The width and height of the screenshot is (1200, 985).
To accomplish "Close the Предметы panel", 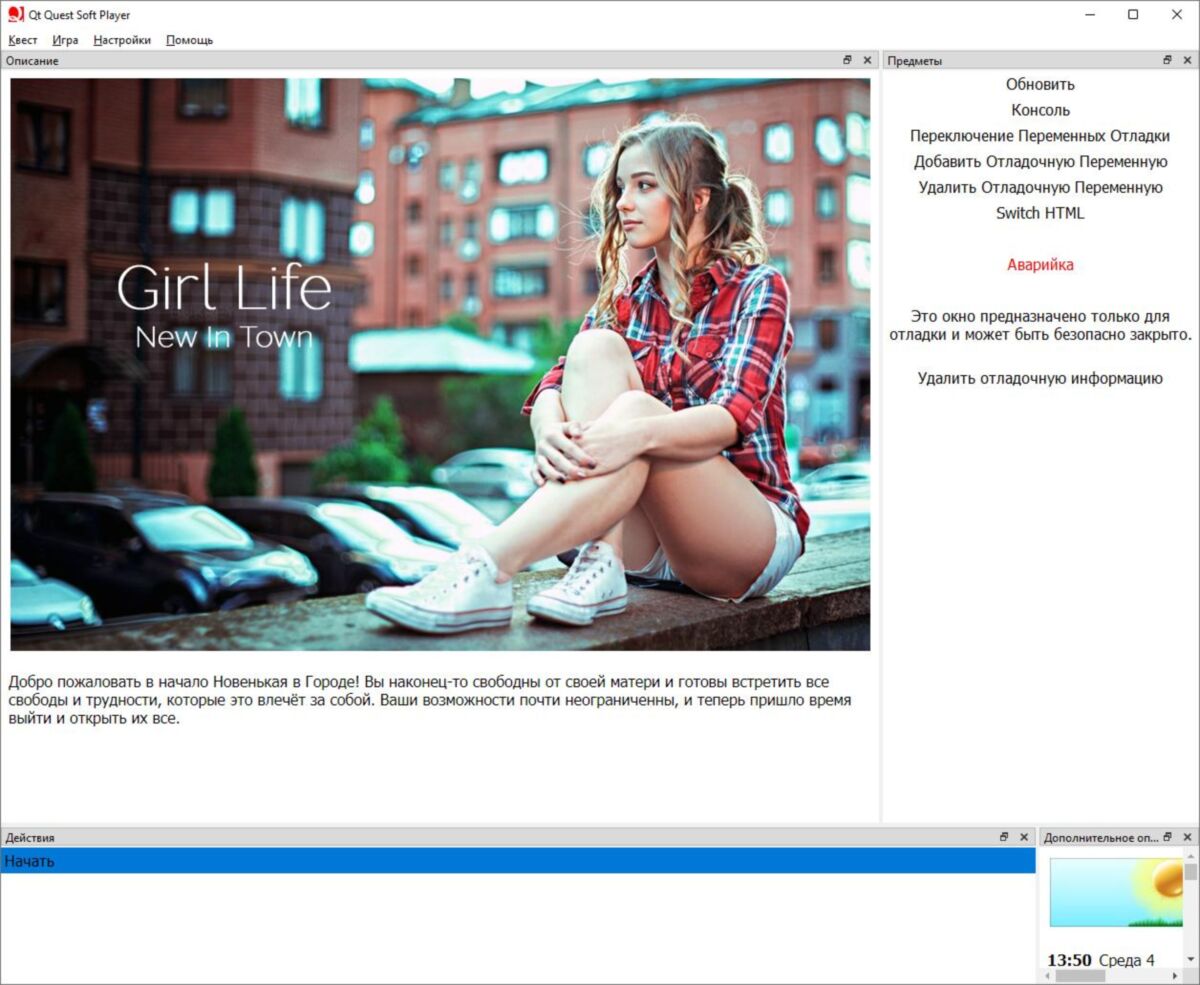I will [1187, 61].
